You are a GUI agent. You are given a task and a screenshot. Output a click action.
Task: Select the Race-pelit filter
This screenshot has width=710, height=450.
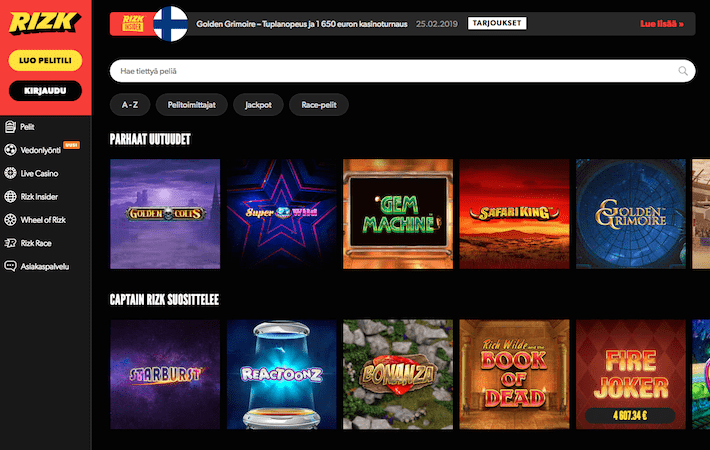[x=319, y=105]
